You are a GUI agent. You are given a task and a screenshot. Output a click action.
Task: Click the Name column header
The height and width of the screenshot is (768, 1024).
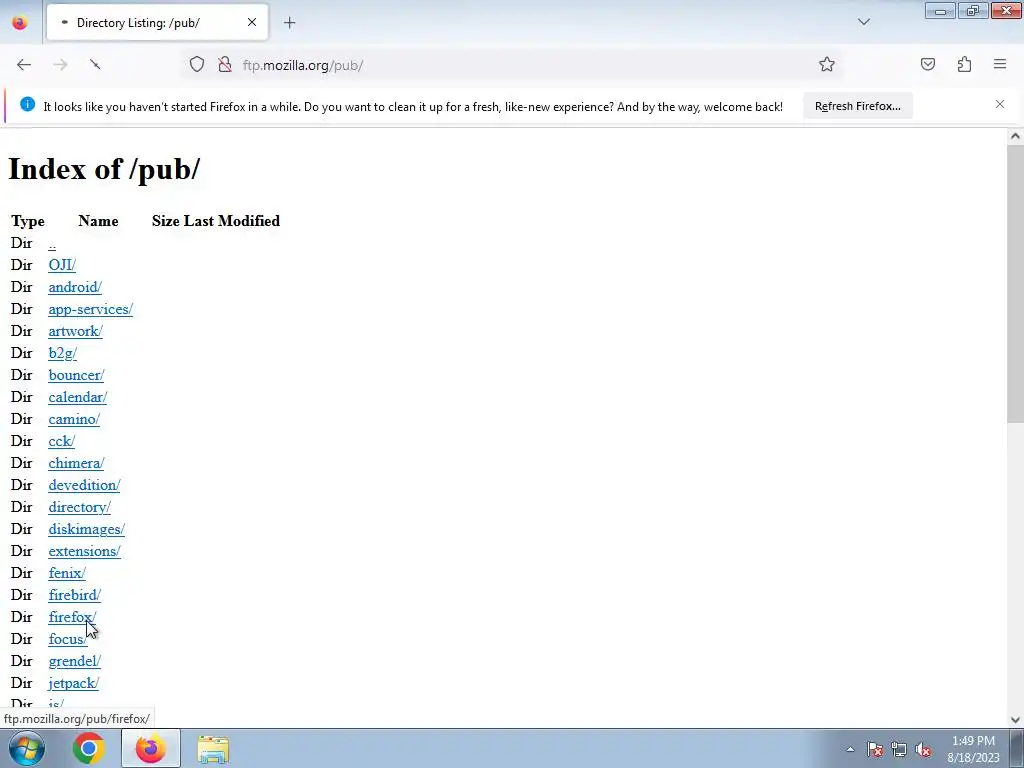[x=99, y=221]
